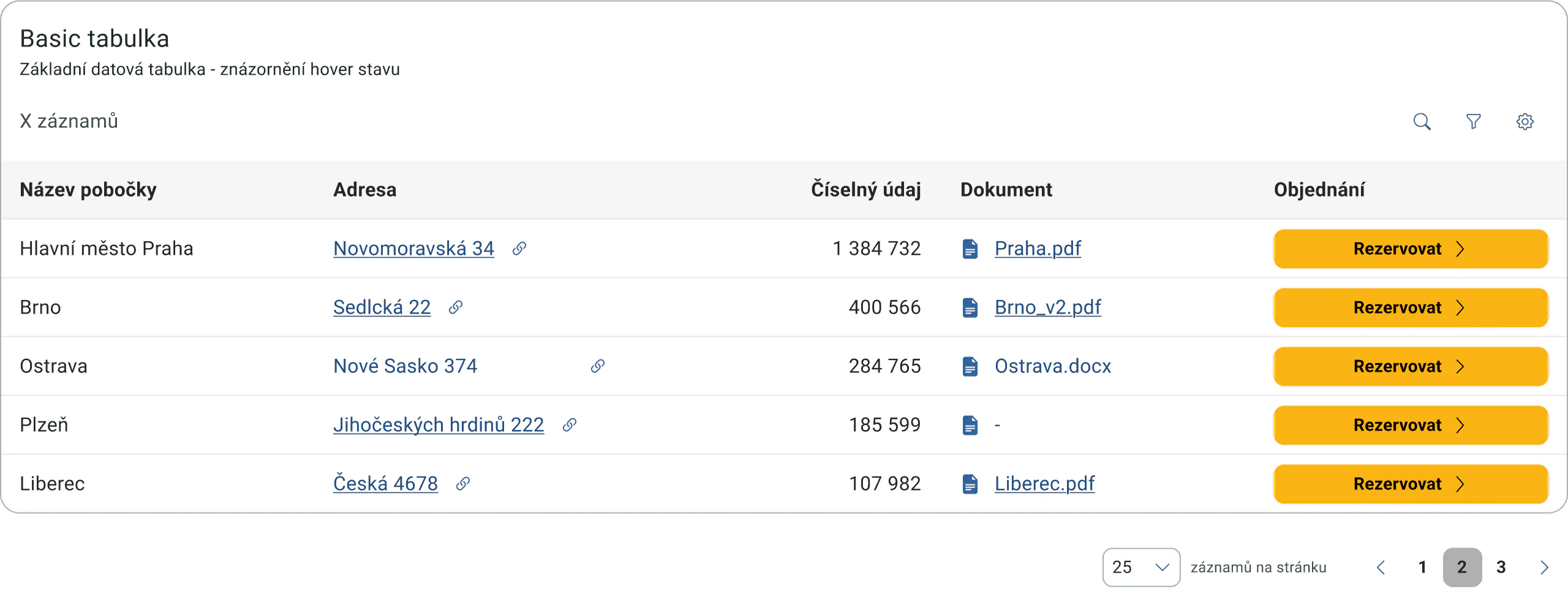Viewport: 1568px width, 602px height.
Task: Click link icon next to Sedlcká 22
Action: pyautogui.click(x=455, y=307)
